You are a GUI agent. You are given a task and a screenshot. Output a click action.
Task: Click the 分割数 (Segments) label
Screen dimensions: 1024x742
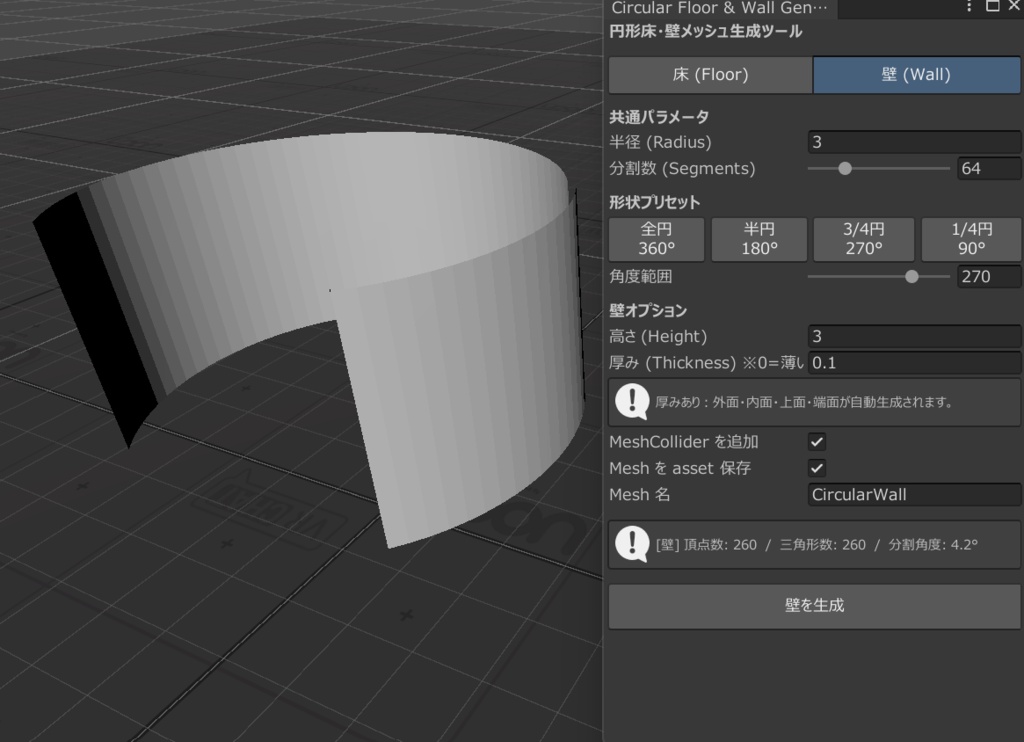click(x=682, y=169)
